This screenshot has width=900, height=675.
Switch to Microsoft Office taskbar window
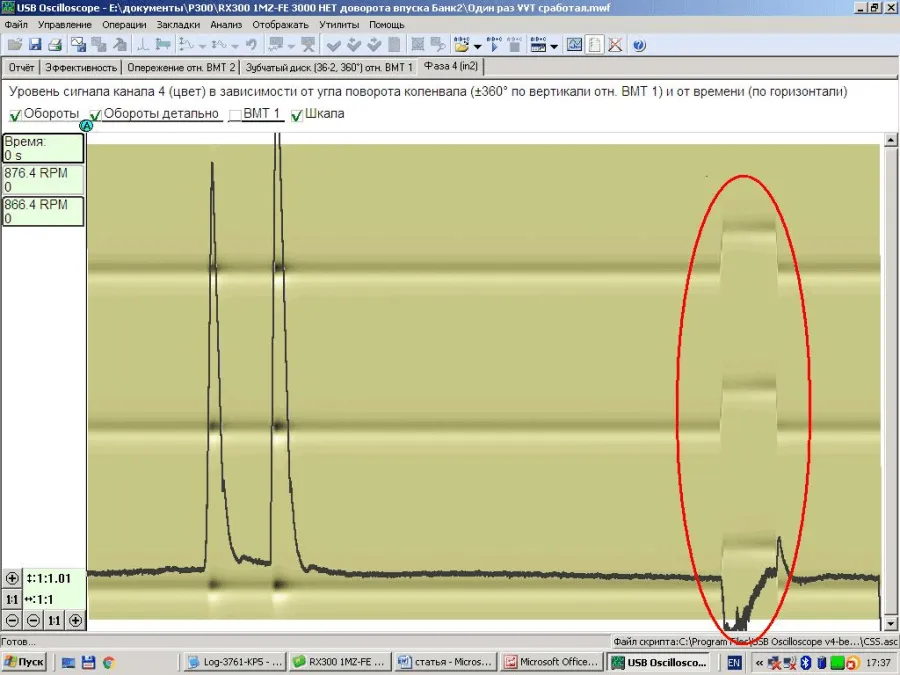coord(552,662)
